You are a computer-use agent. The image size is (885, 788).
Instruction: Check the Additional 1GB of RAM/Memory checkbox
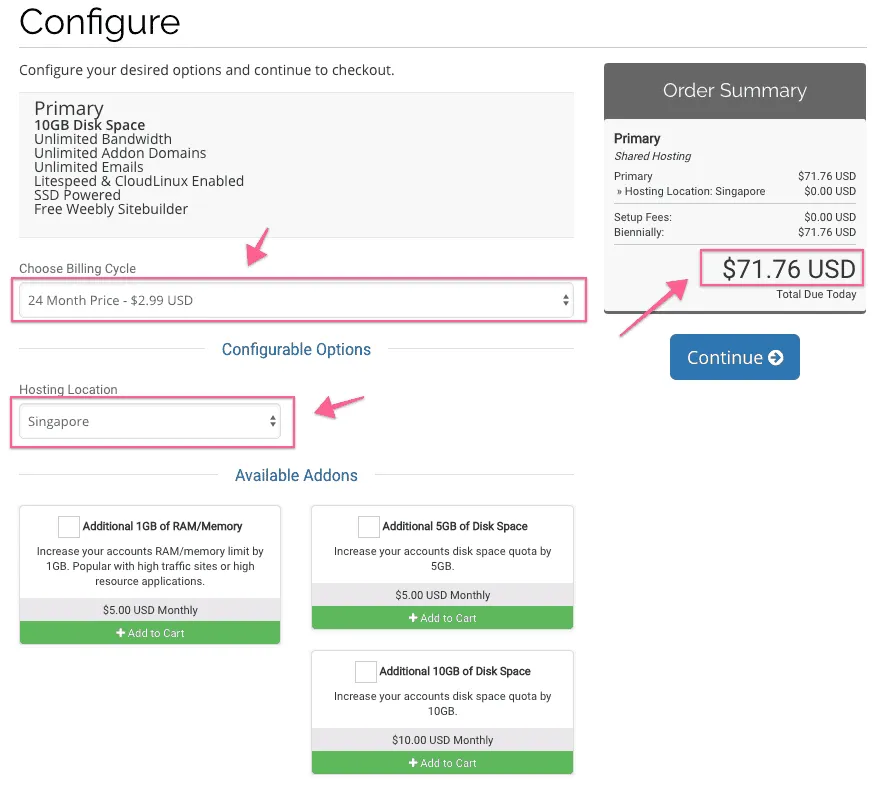(69, 527)
